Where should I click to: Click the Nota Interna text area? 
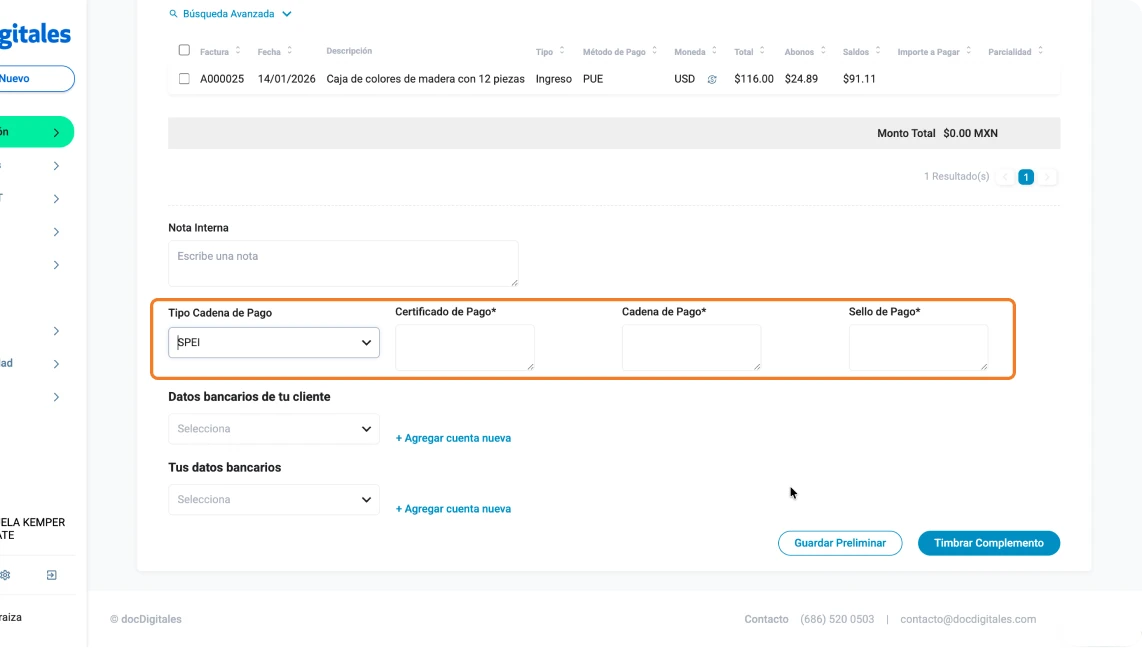point(343,263)
